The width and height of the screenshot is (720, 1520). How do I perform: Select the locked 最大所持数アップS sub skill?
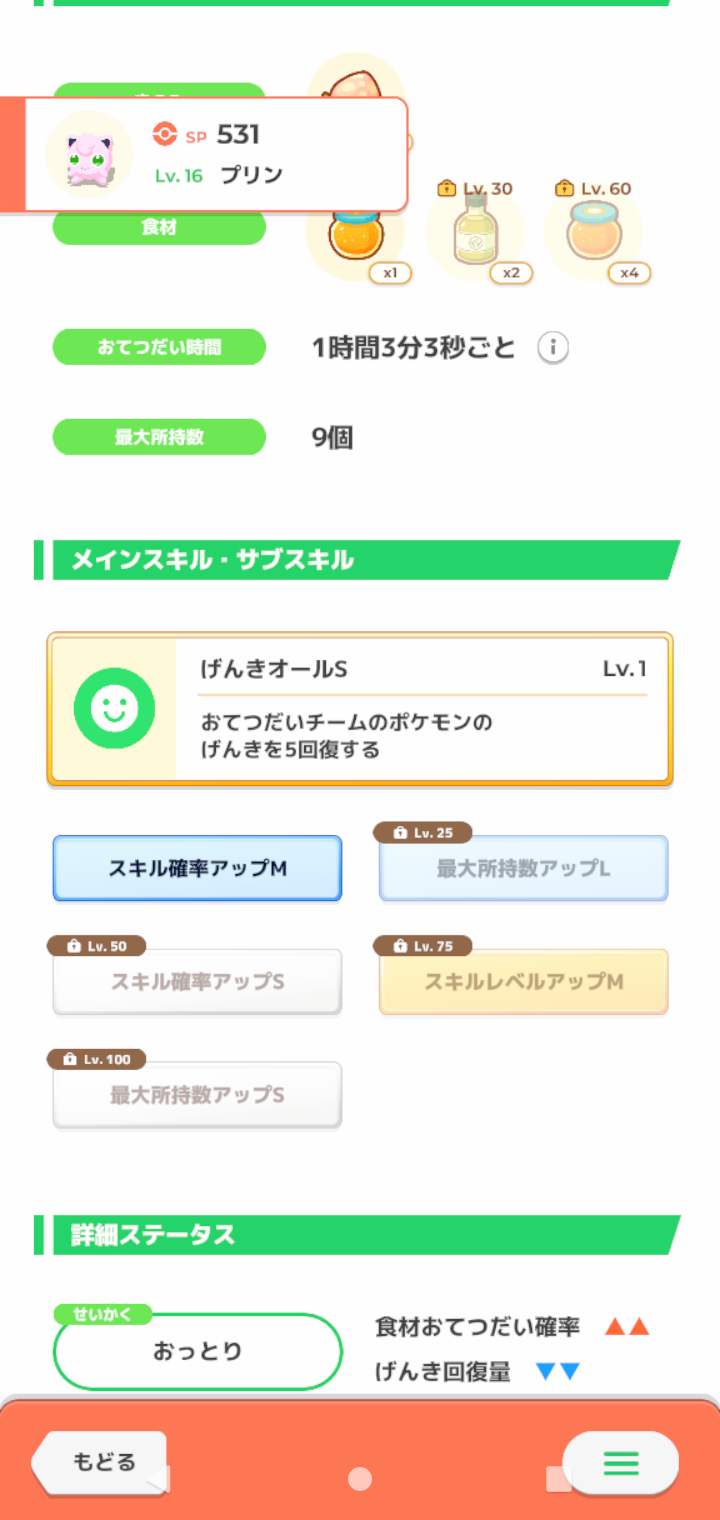click(x=197, y=1095)
